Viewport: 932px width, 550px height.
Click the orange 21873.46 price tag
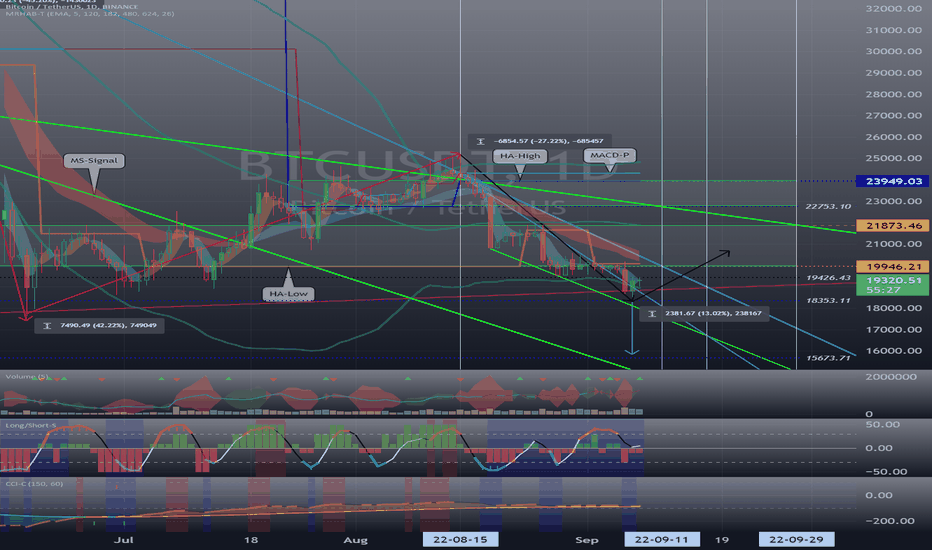(893, 226)
